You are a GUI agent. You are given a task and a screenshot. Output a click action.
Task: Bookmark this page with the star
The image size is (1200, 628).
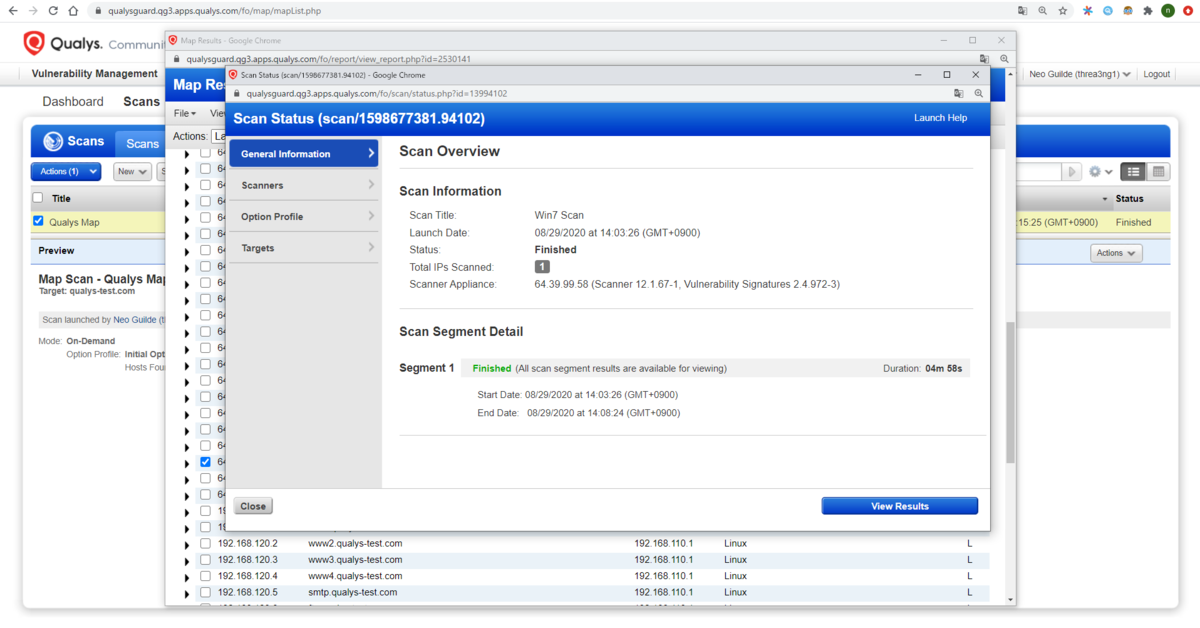click(1062, 11)
